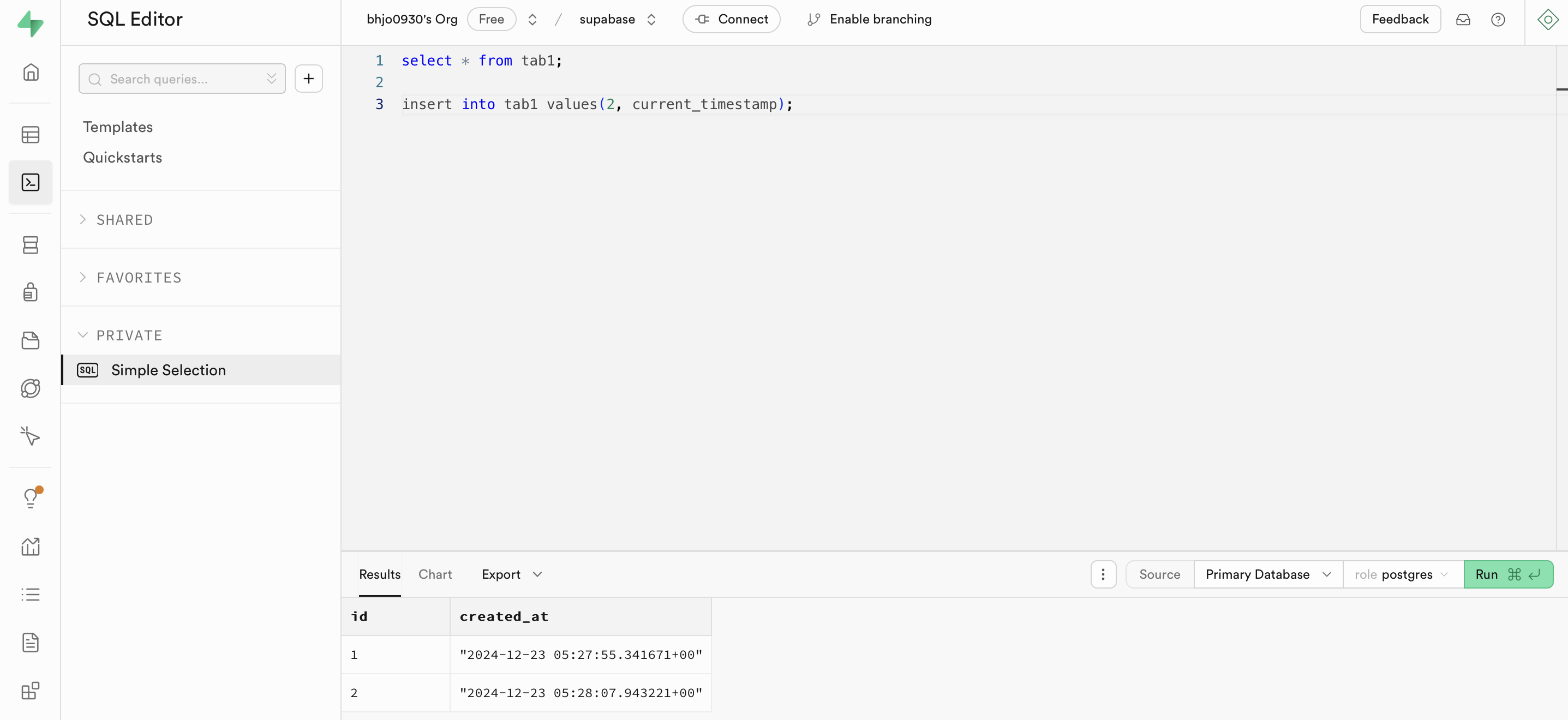Open the Advisors lightbulb icon
This screenshot has height=720, width=1568.
(x=31, y=498)
